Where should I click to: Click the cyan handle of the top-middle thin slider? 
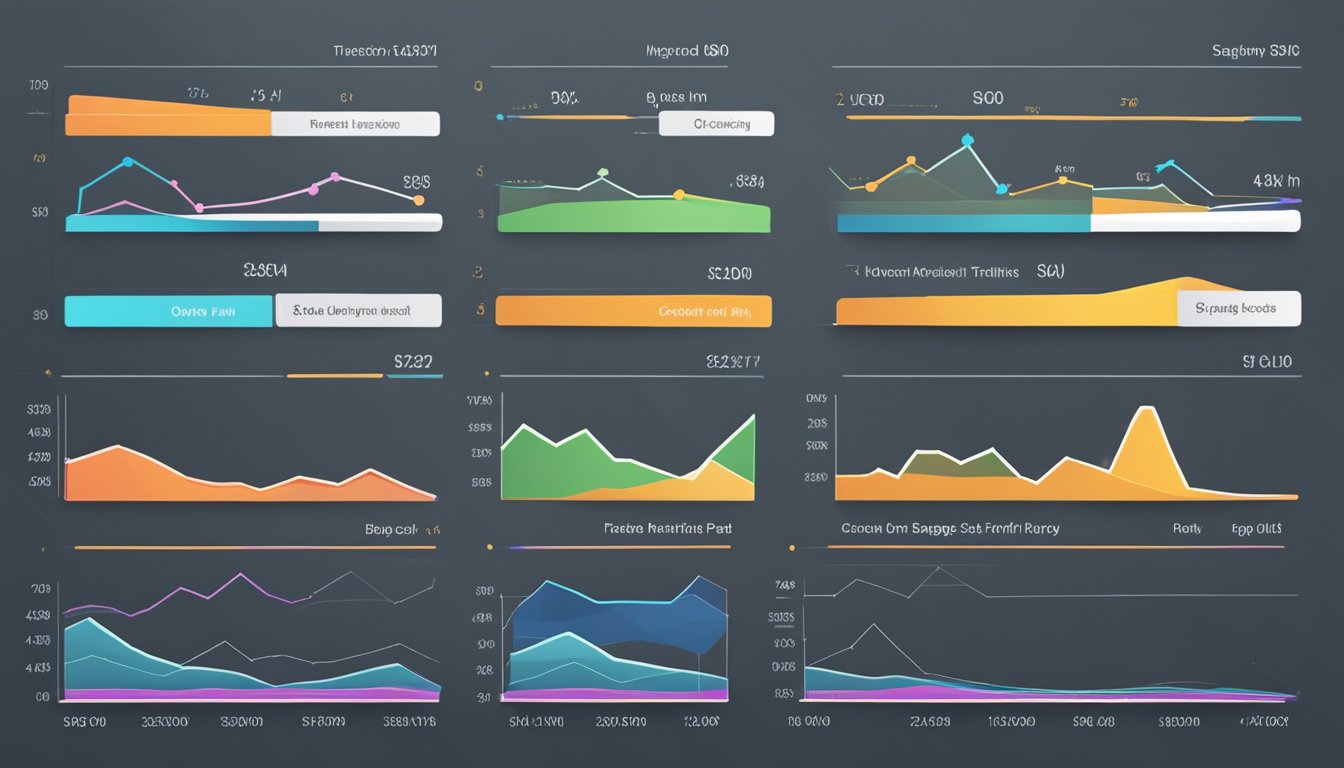(x=500, y=117)
